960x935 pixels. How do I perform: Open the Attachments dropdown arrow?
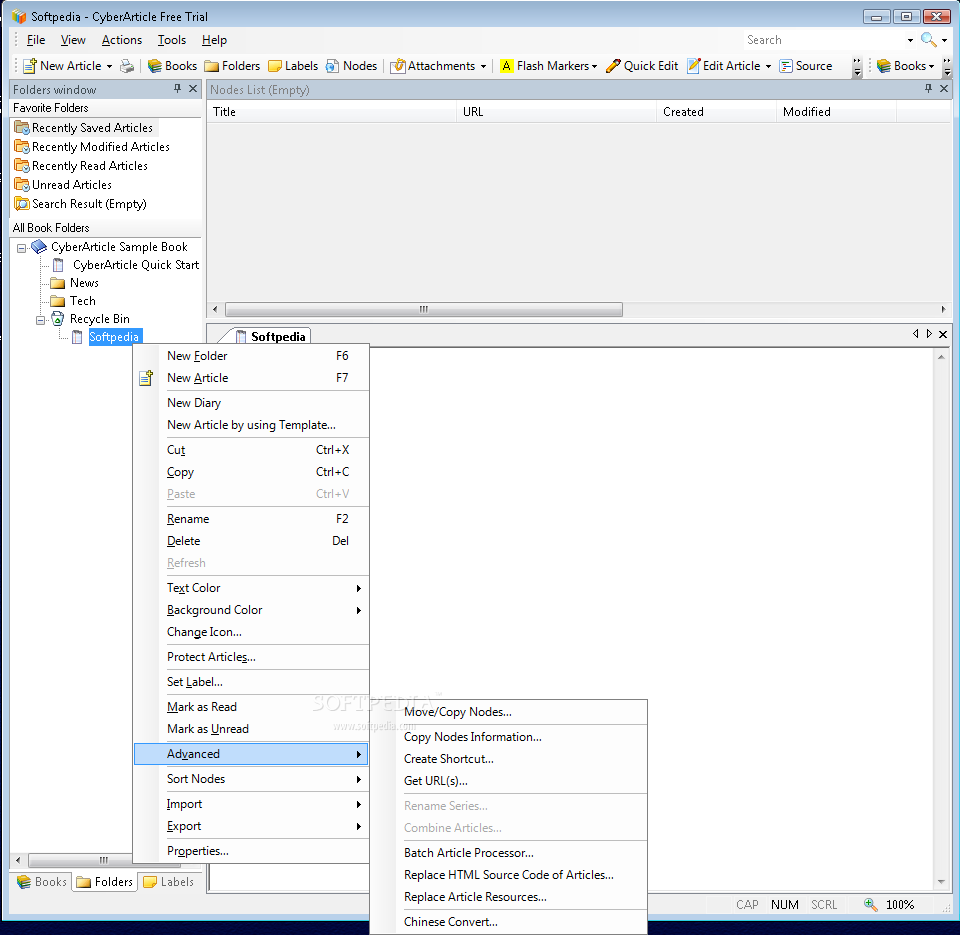point(483,66)
